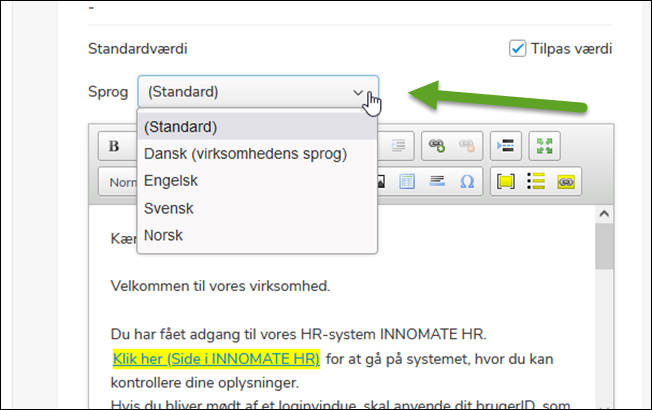
Task: Insert a horizontal line
Action: point(436,183)
